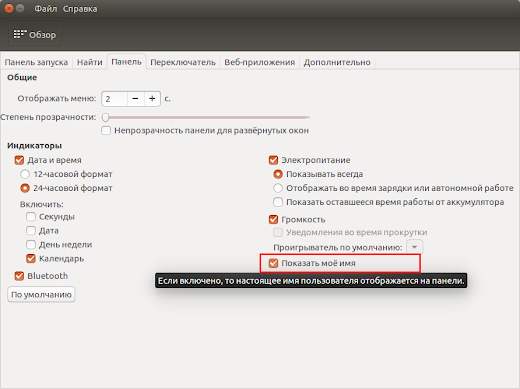Enable Показать оставшееся время работы checkbox
Screen dimensions: 520x389
point(278,202)
